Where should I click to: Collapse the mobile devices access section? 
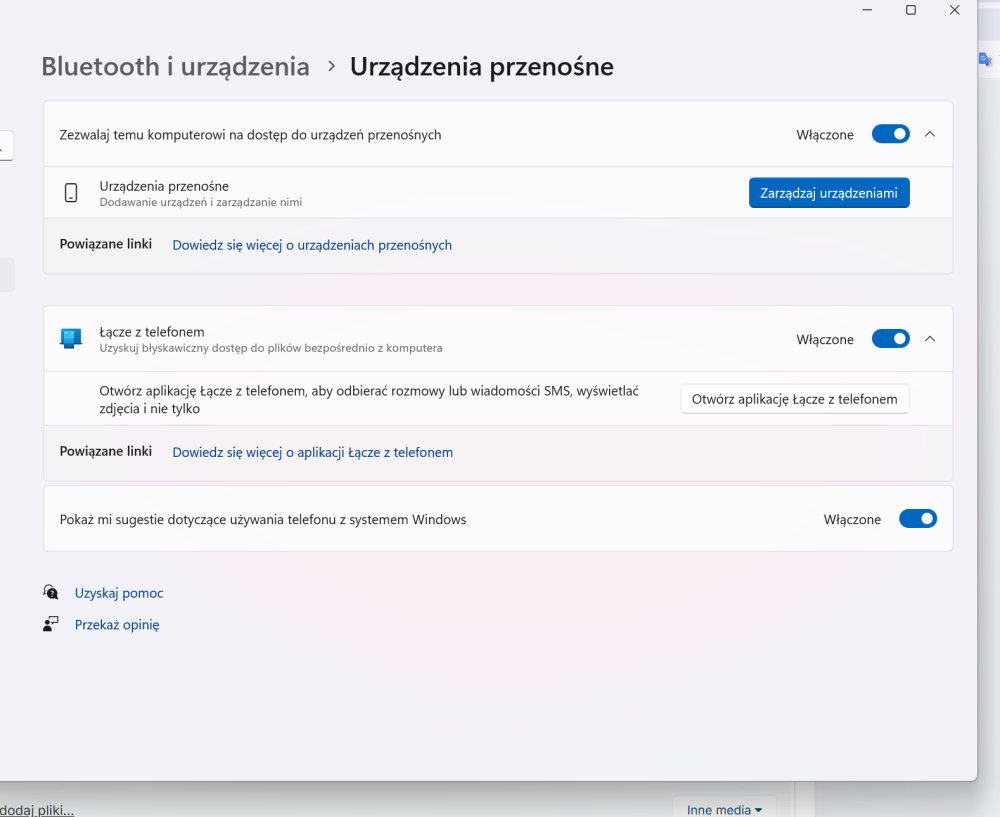[x=929, y=134]
